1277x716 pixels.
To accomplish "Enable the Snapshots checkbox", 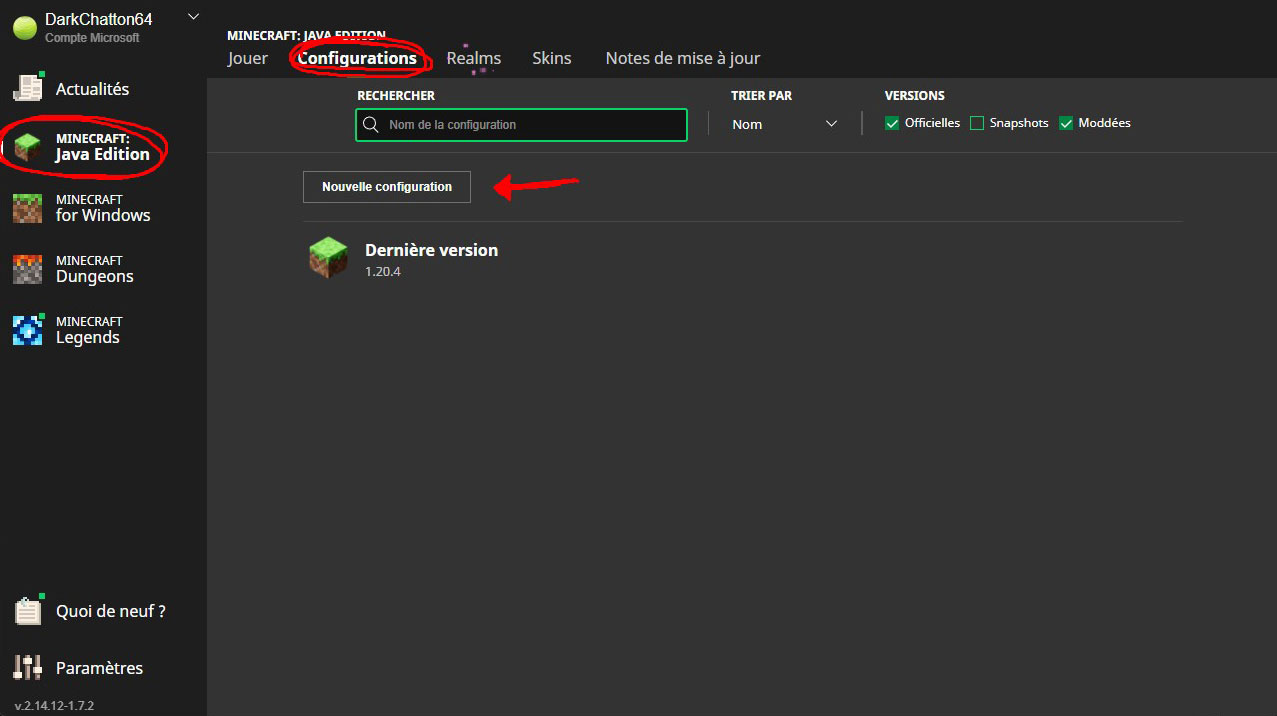I will pyautogui.click(x=977, y=123).
